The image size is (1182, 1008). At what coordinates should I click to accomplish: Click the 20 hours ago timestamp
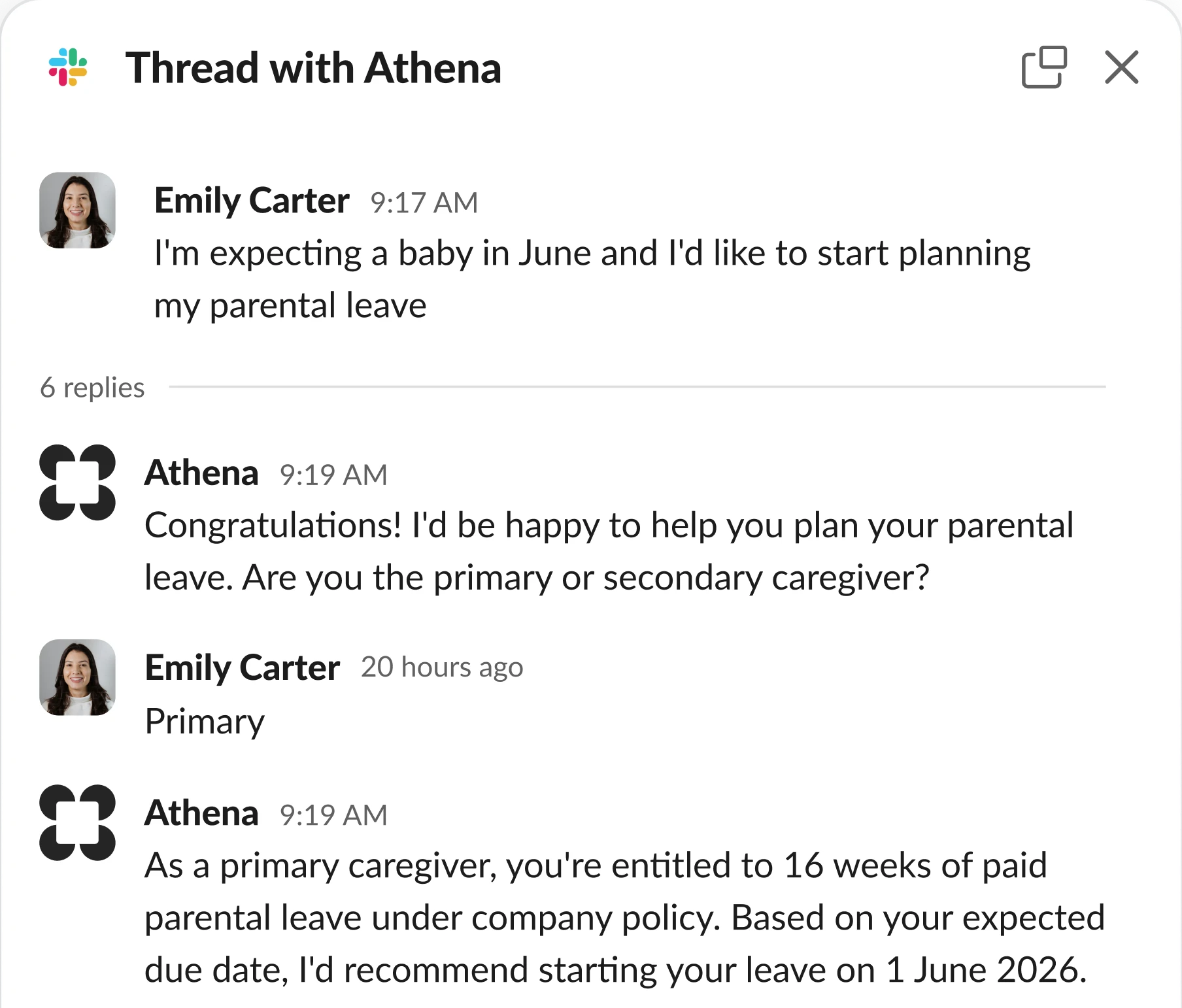point(442,667)
